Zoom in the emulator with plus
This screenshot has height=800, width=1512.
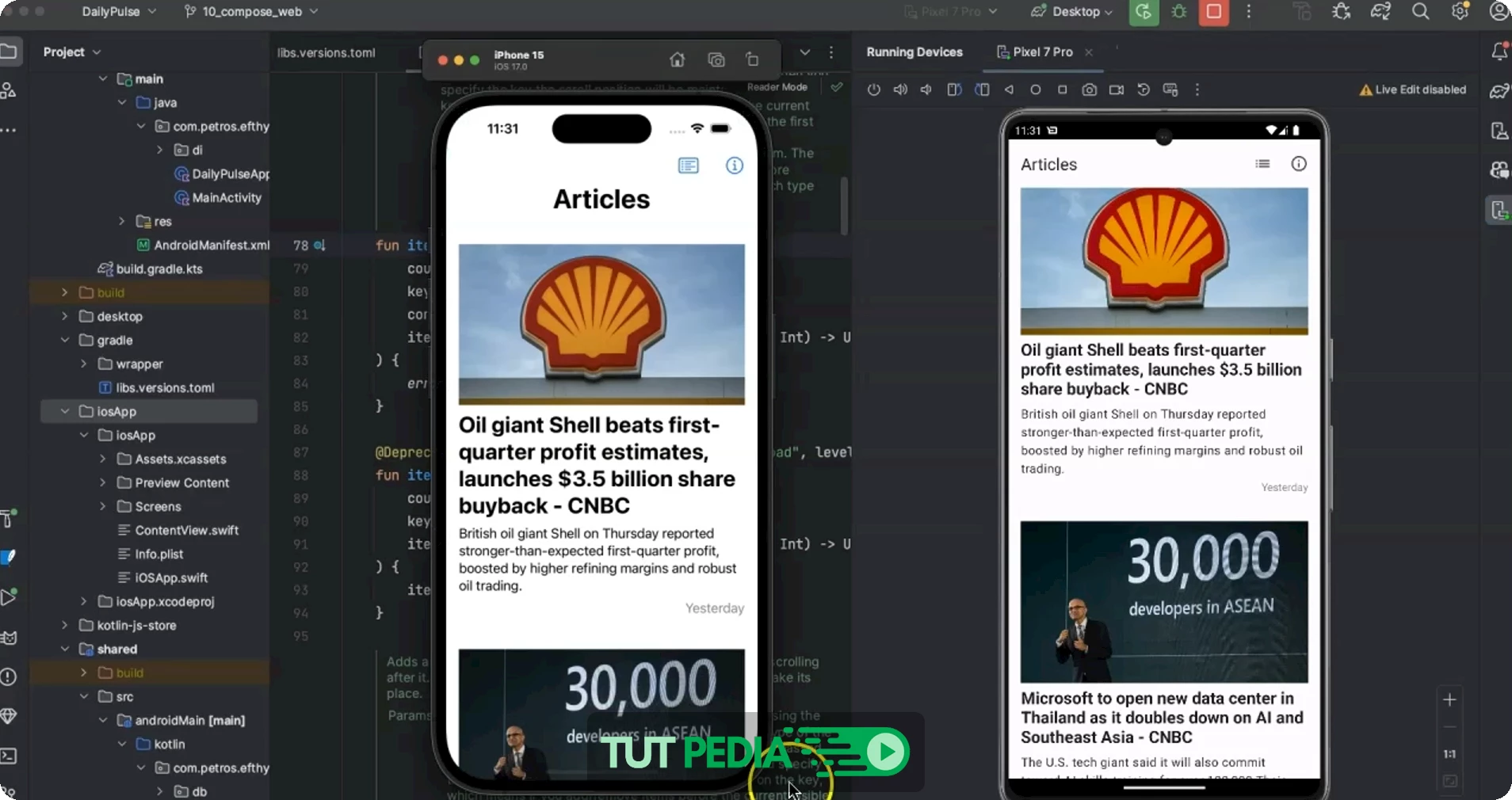tap(1449, 699)
